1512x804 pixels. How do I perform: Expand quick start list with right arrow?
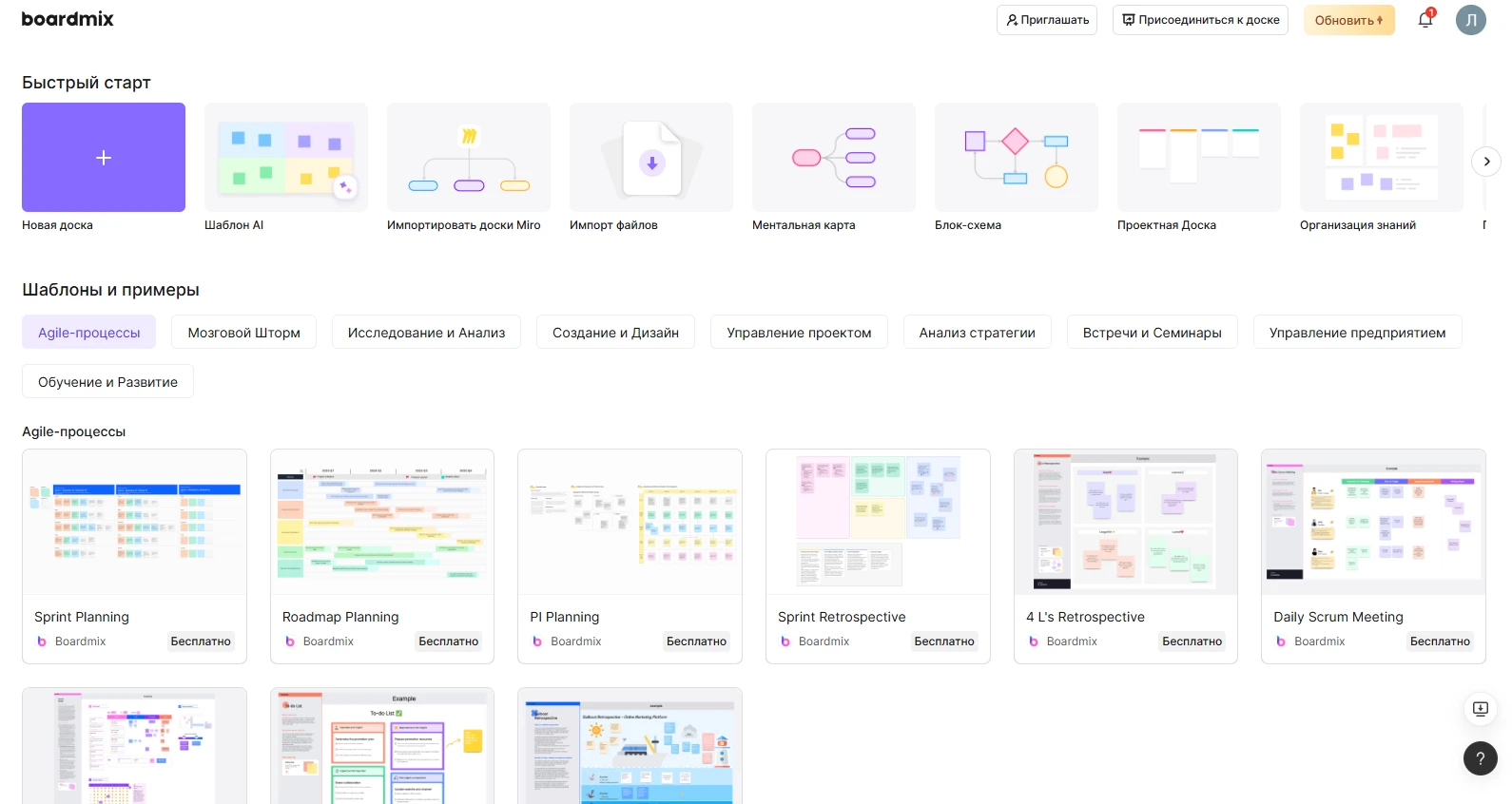point(1486,162)
